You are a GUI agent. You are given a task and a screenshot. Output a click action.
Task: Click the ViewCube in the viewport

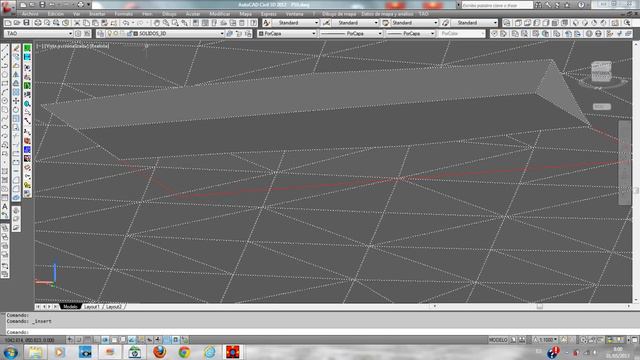pos(602,71)
